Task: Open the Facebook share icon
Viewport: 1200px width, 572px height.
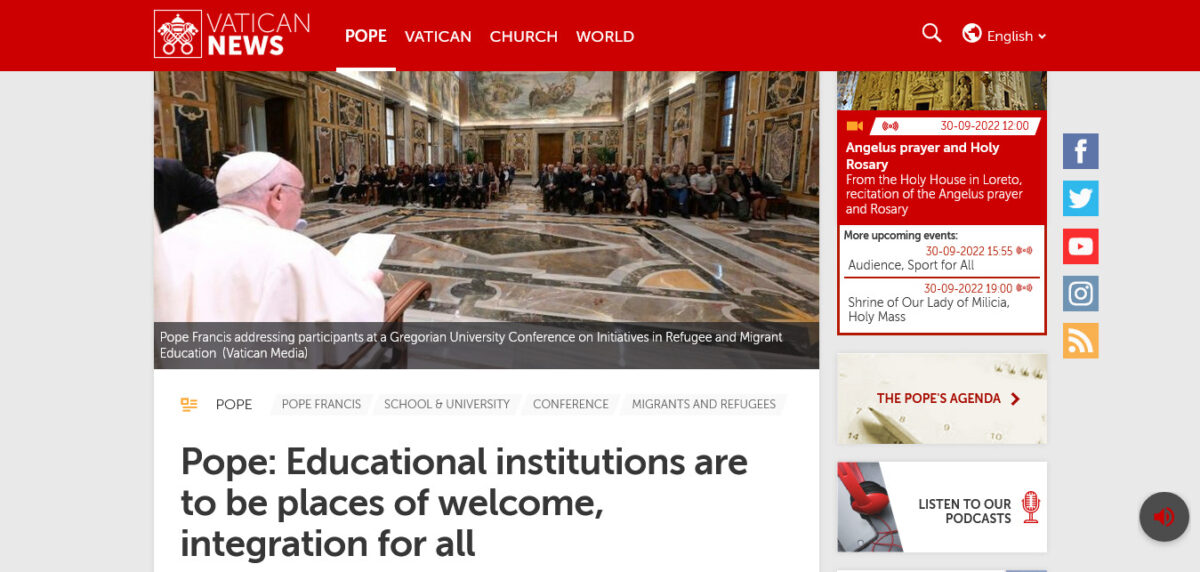Action: (1080, 151)
